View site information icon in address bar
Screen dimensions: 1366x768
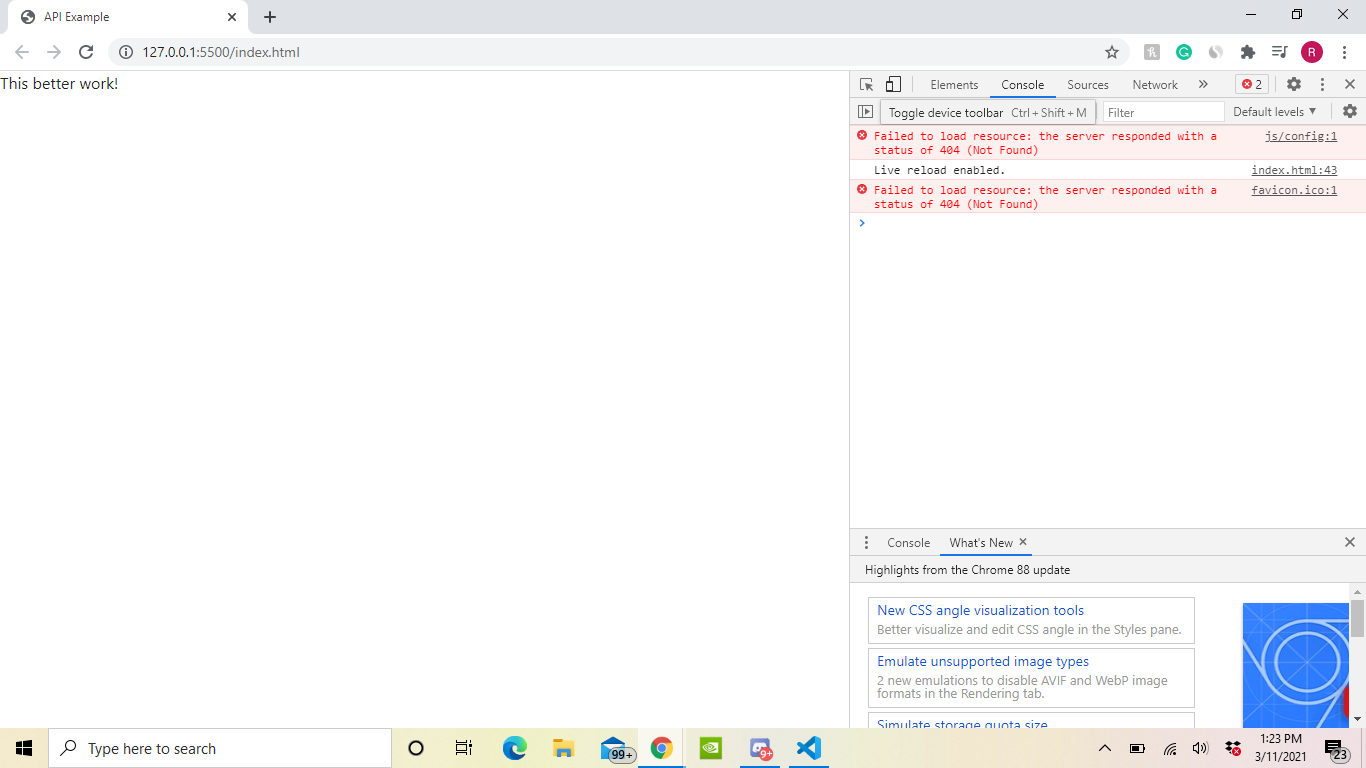(x=126, y=52)
